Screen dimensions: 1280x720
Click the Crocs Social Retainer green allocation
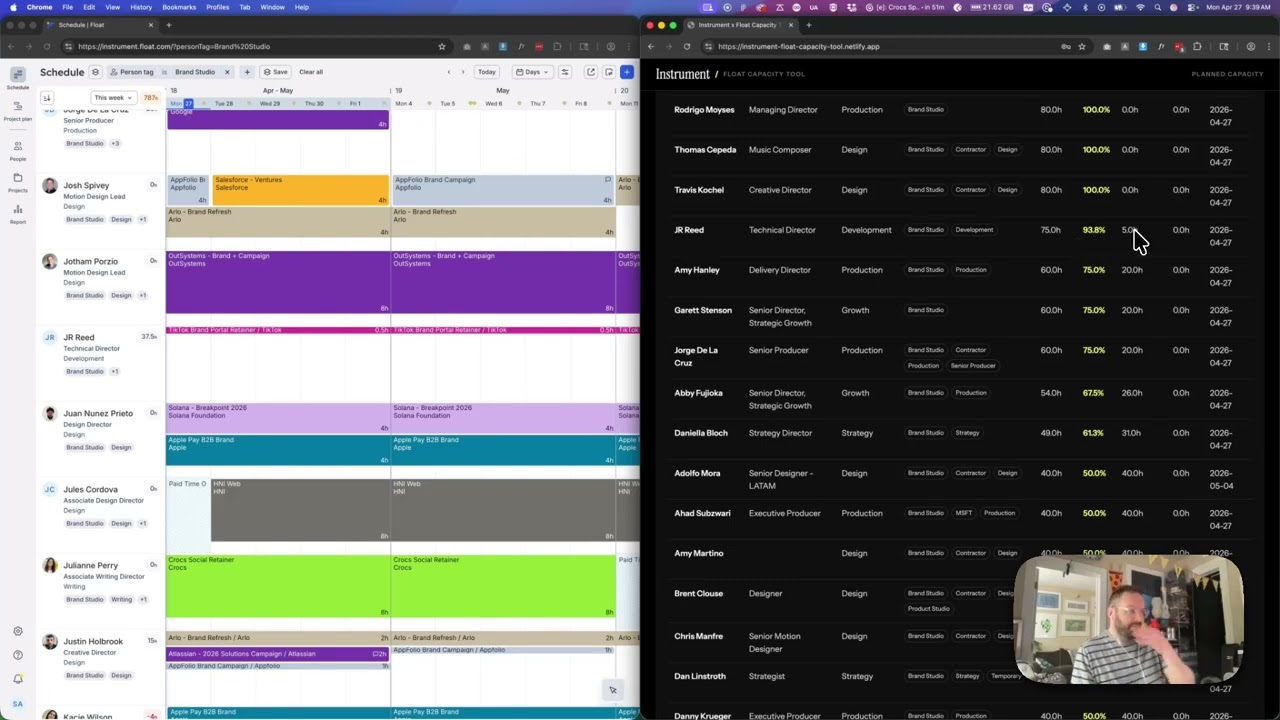(278, 586)
